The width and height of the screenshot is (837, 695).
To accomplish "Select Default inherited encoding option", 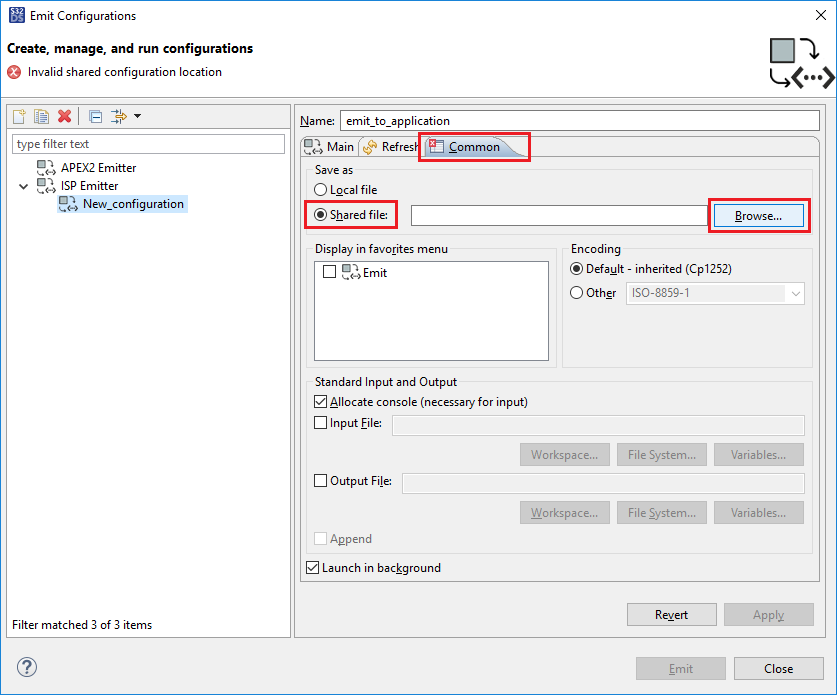I will (x=577, y=268).
